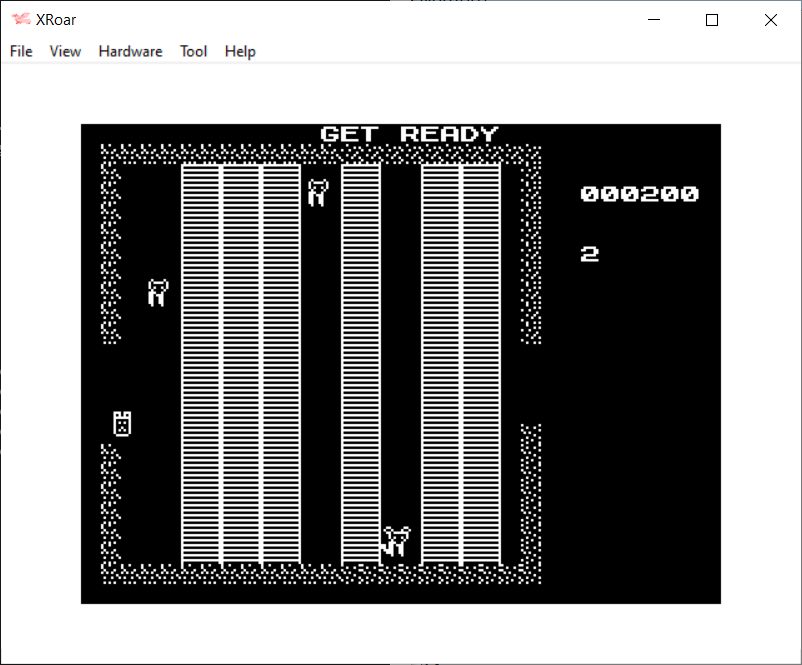Click the GET READY banner text
Viewport: 802px width, 665px height.
click(x=409, y=134)
